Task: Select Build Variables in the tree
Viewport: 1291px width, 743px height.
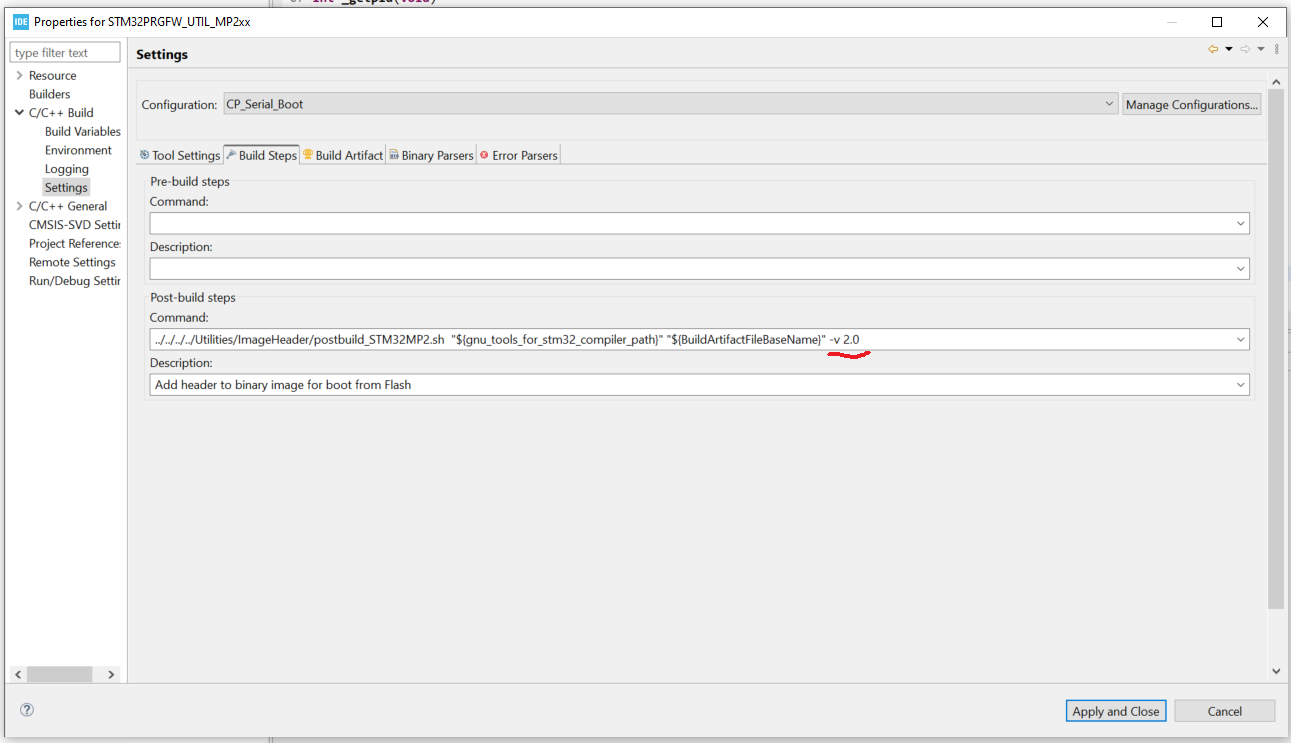Action: [x=82, y=132]
